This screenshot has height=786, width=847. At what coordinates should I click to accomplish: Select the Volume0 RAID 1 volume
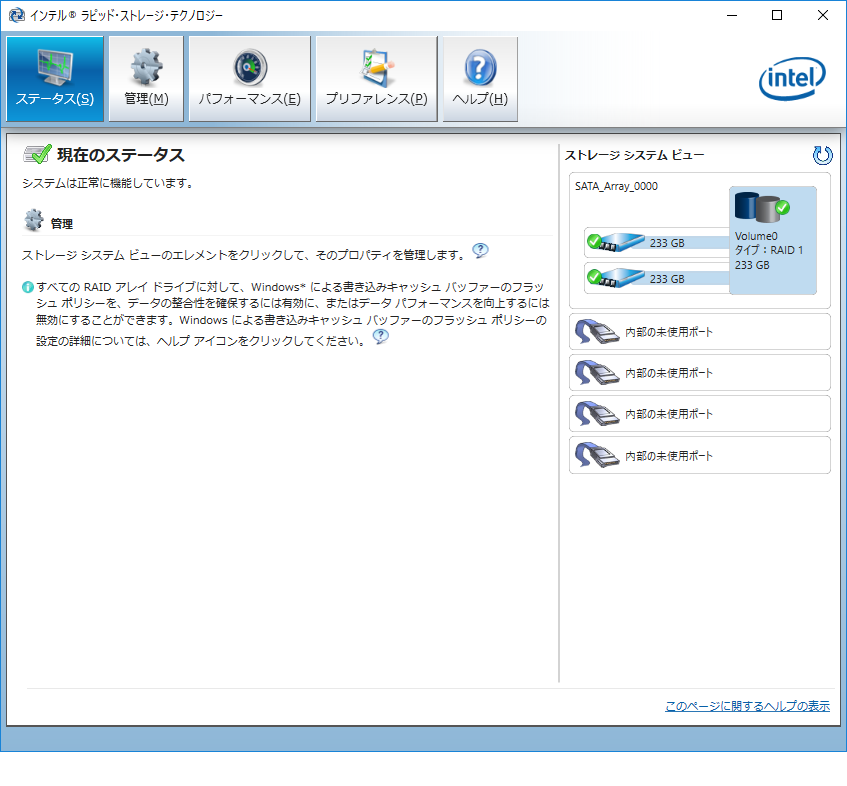(772, 240)
